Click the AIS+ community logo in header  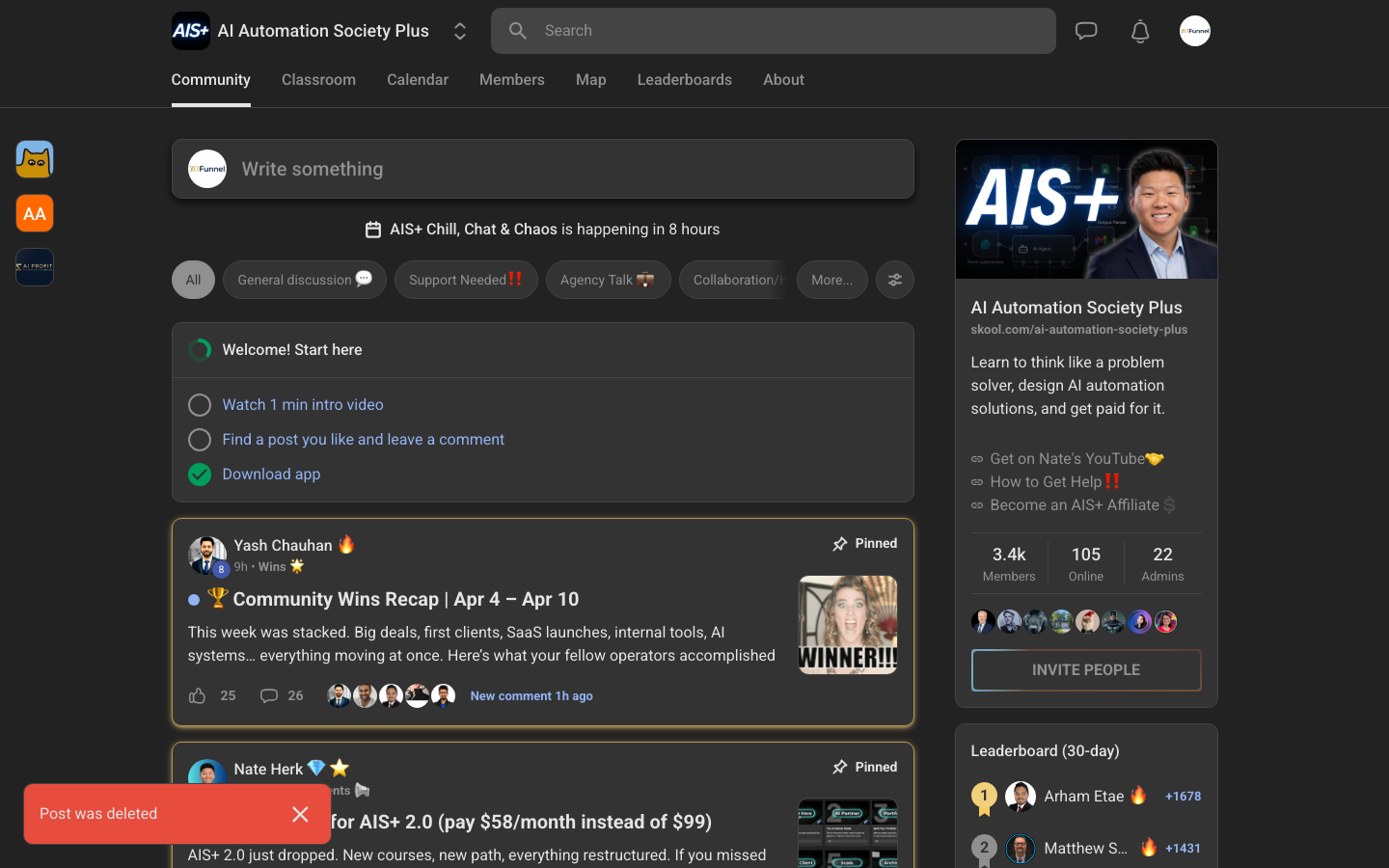[x=191, y=31]
